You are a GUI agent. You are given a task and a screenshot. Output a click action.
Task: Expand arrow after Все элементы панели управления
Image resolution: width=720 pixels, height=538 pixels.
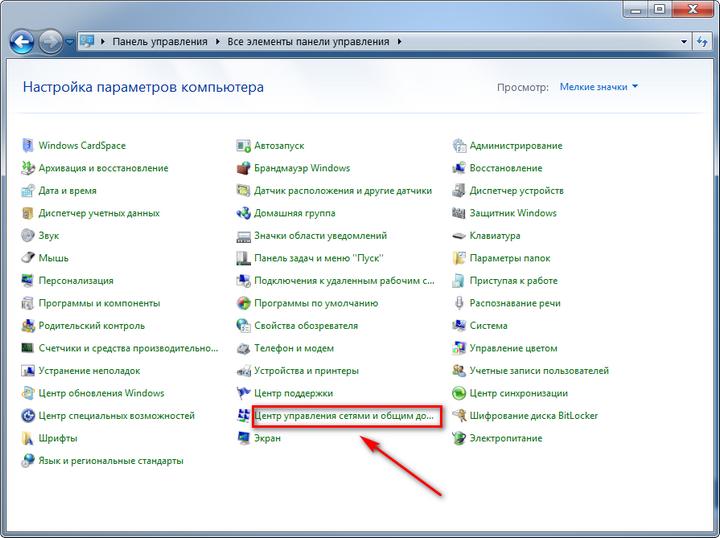pos(399,42)
